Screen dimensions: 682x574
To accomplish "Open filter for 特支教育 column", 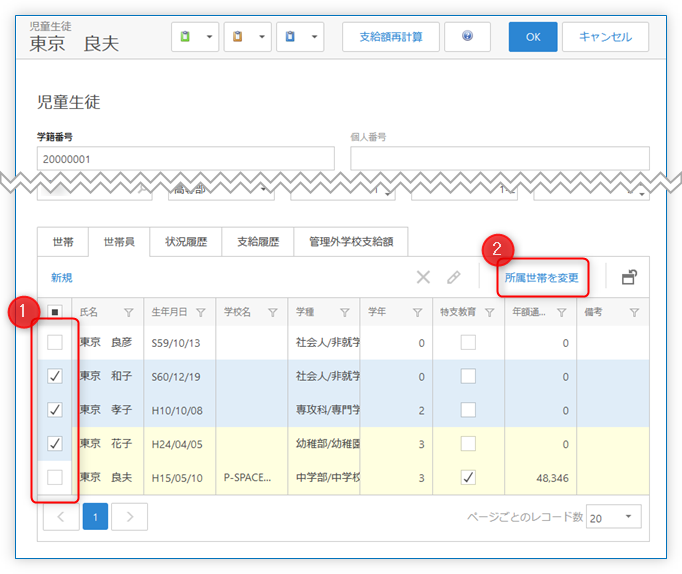I will (x=490, y=312).
